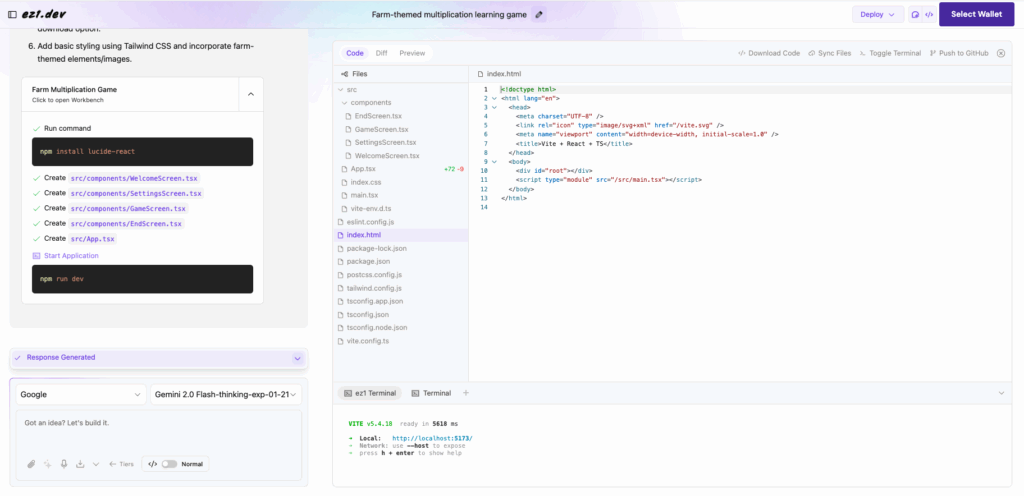Close the workbench with the circled X
The image size is (1024, 496).
1000,53
